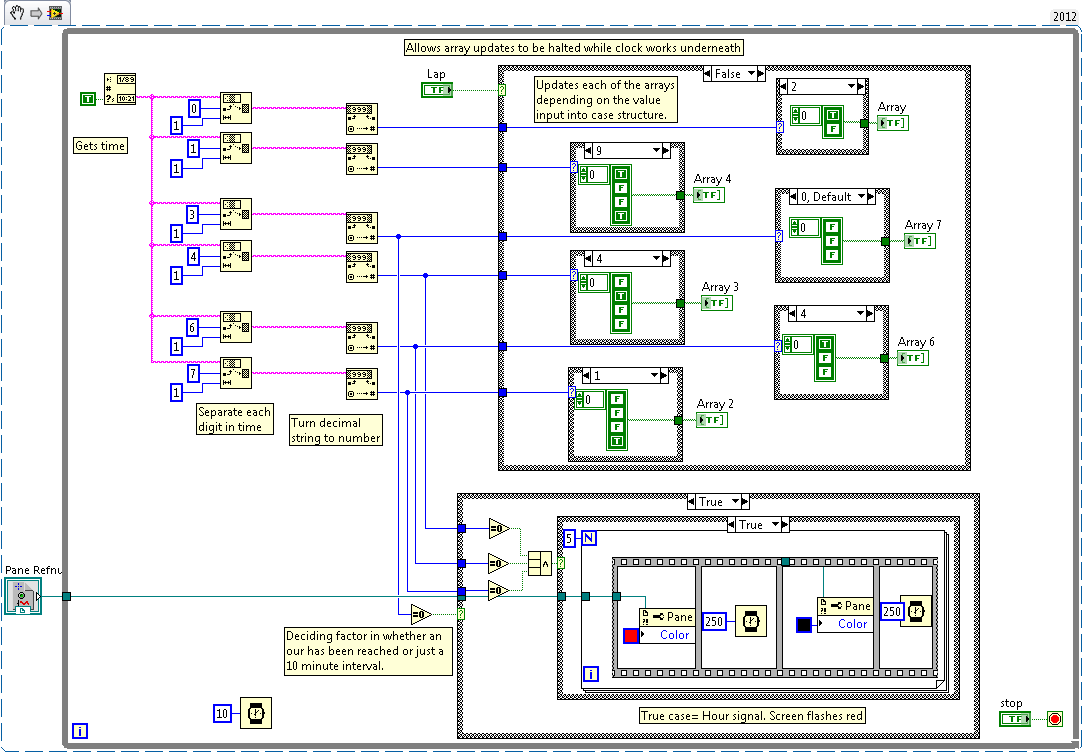
Task: Click the run arrow in the toolbar
Action: tap(36, 13)
